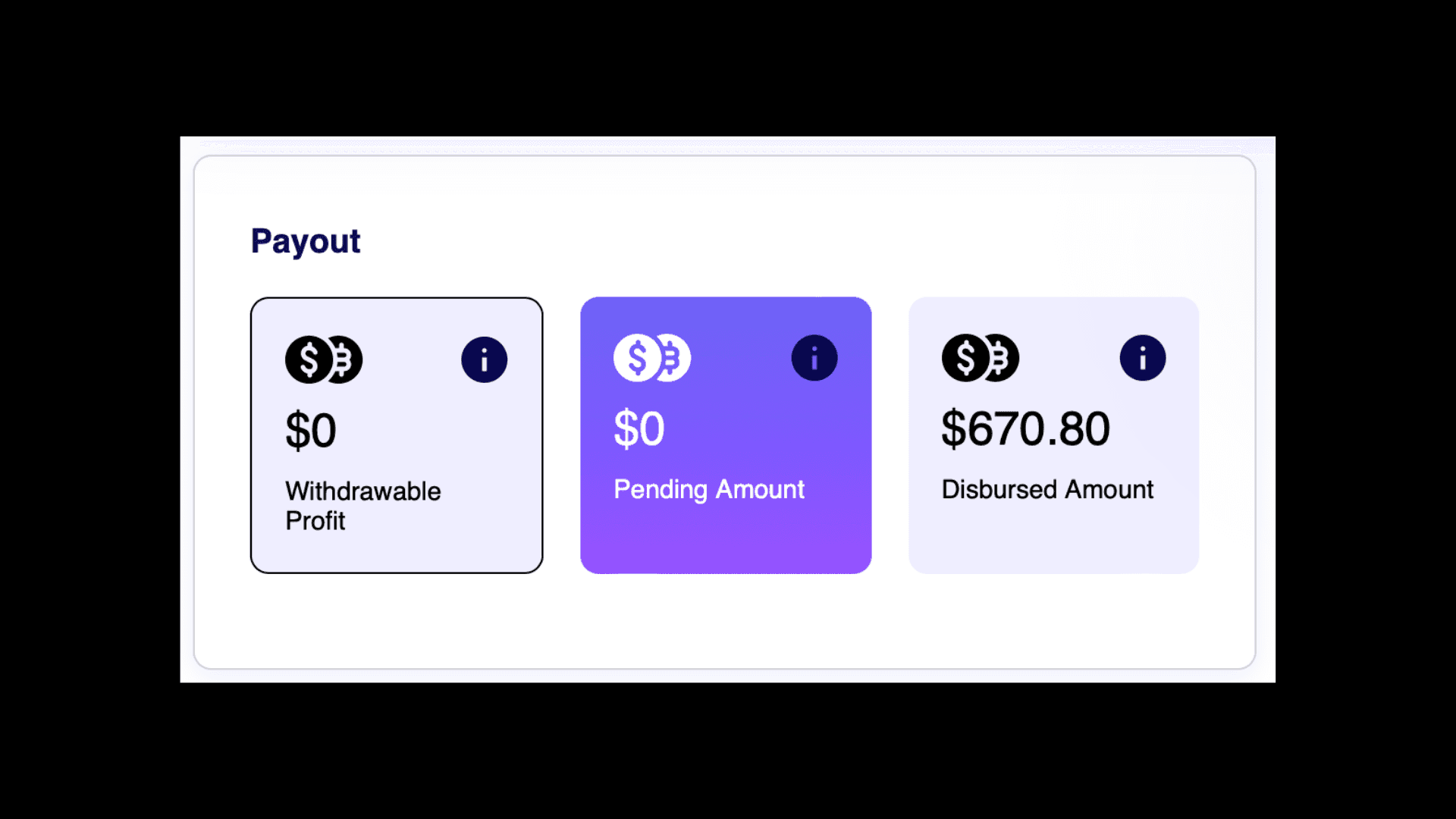Click the Payout heading
Image resolution: width=1456 pixels, height=819 pixels.
(306, 241)
